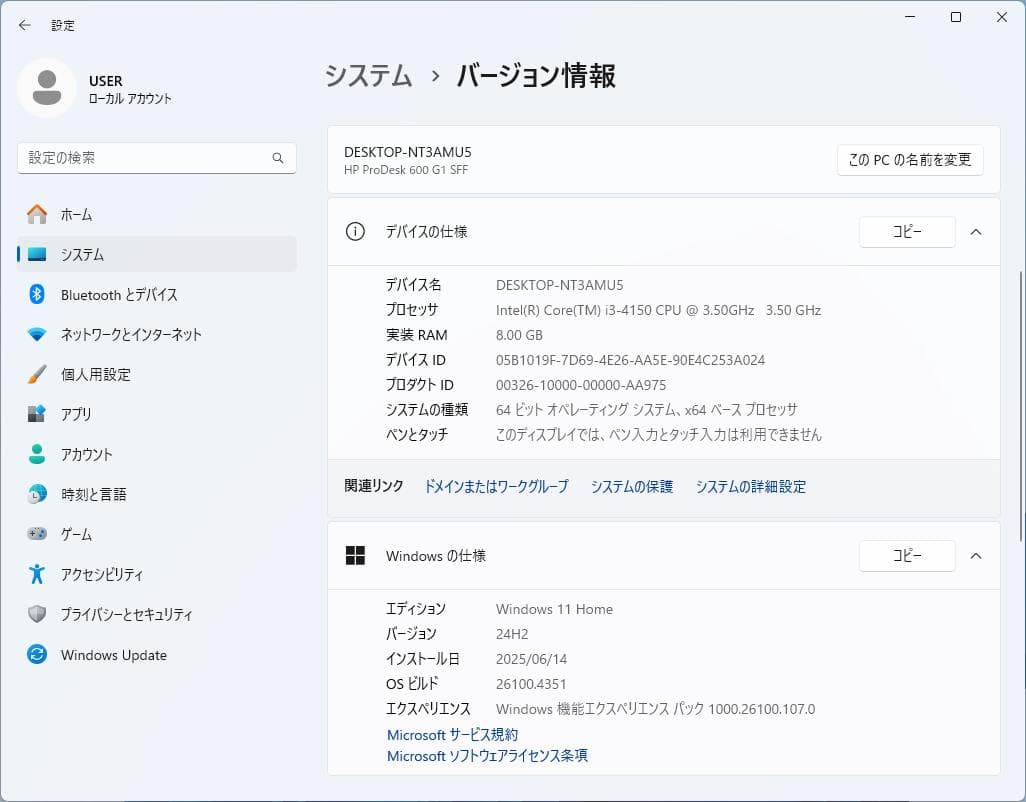Open the ゲーム settings icon
The width and height of the screenshot is (1026, 802).
[35, 534]
